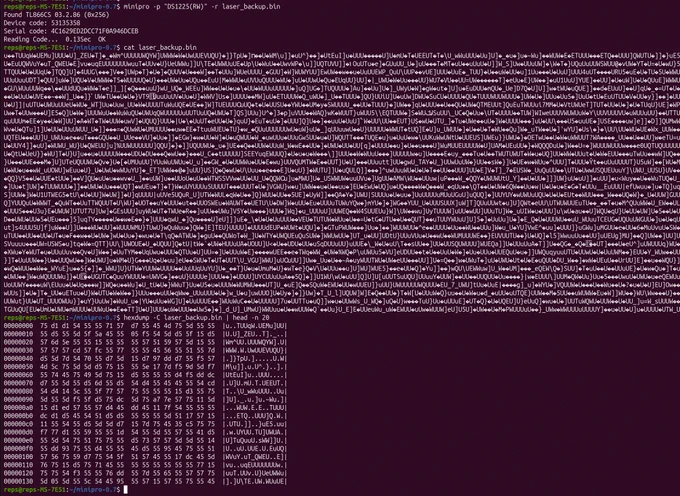Click the hexdump offset 000000c0
Viewport: 680px width, 496px height.
click(x=18, y=424)
